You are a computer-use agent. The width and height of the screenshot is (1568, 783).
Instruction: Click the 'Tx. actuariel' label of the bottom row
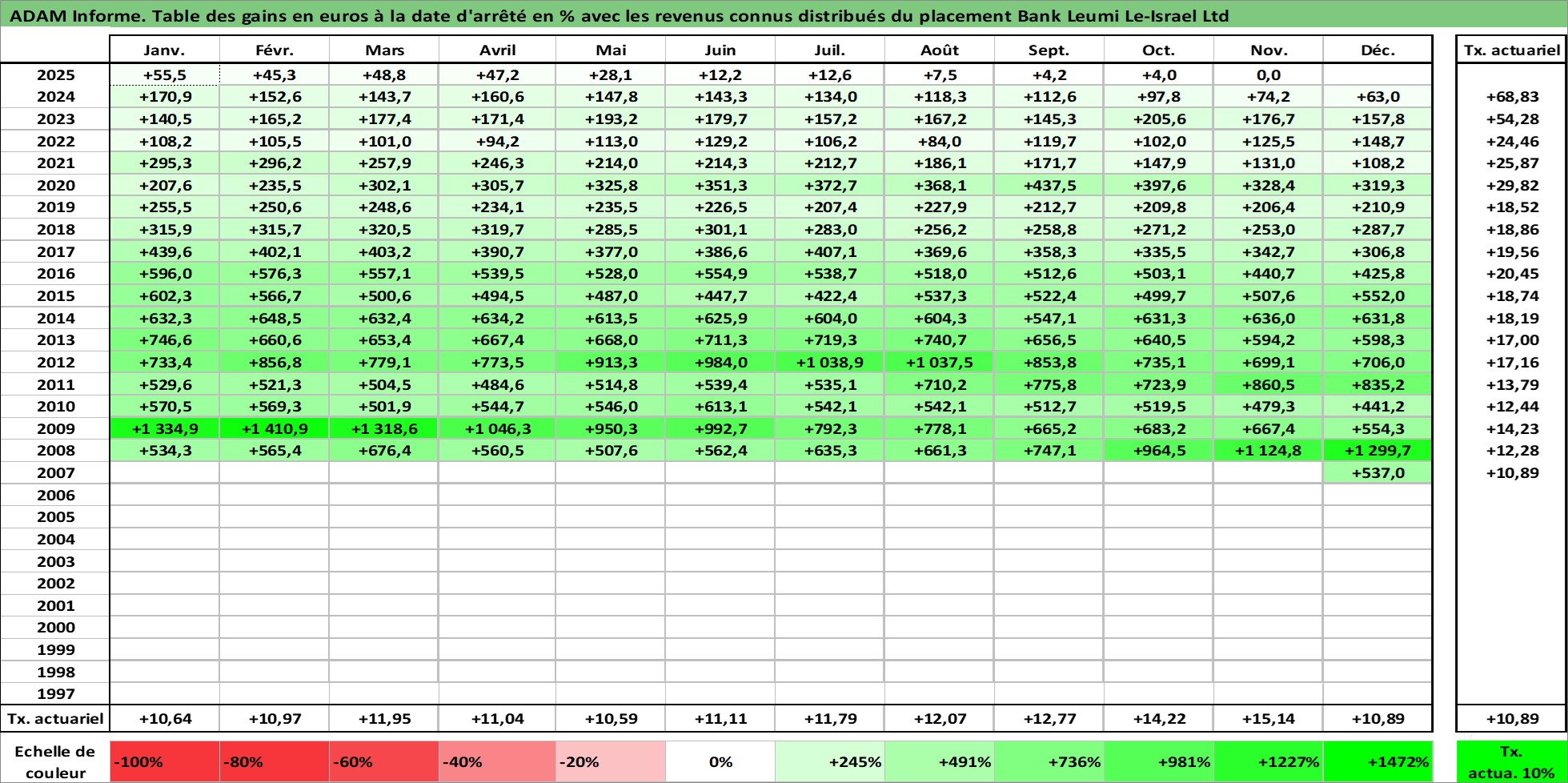[55, 719]
